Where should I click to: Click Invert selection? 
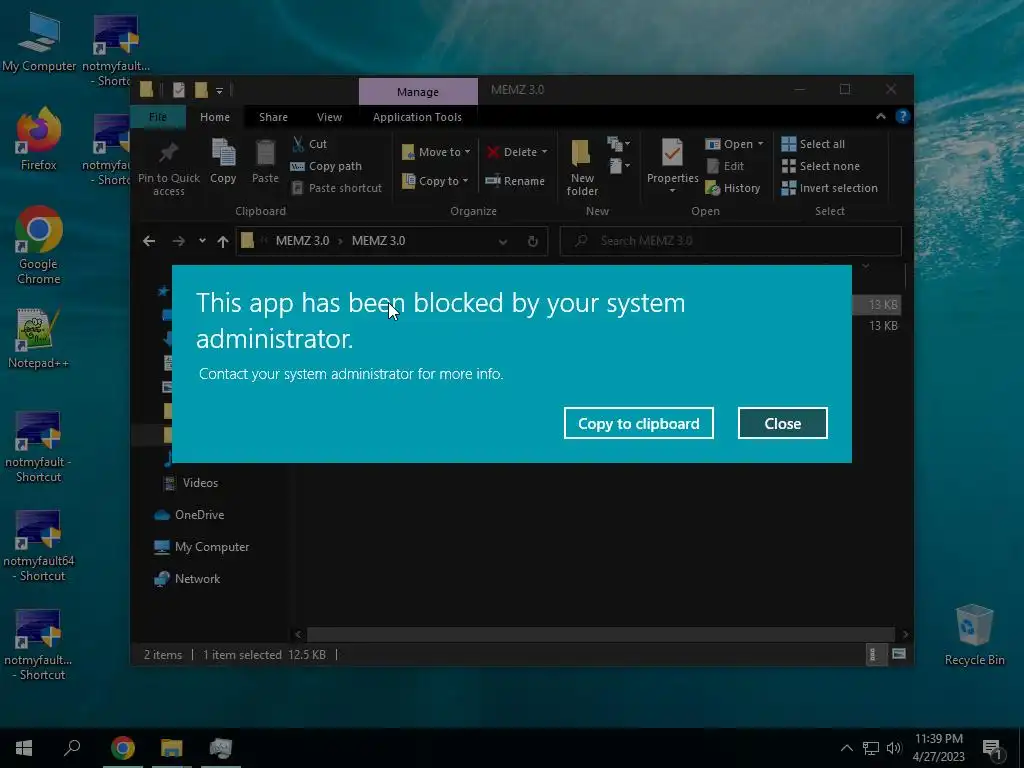[x=829, y=188]
